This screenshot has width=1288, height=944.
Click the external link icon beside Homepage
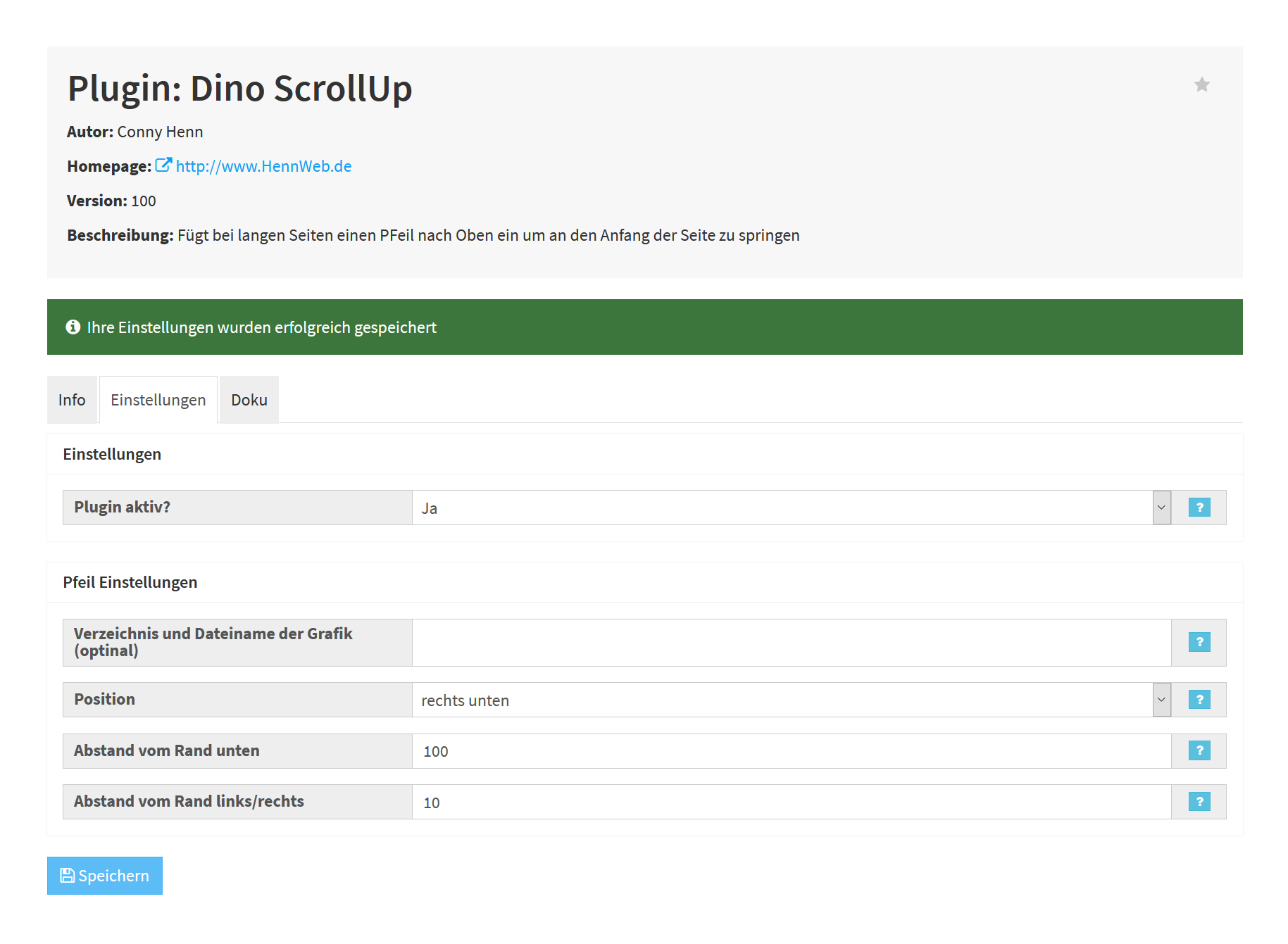click(x=163, y=165)
